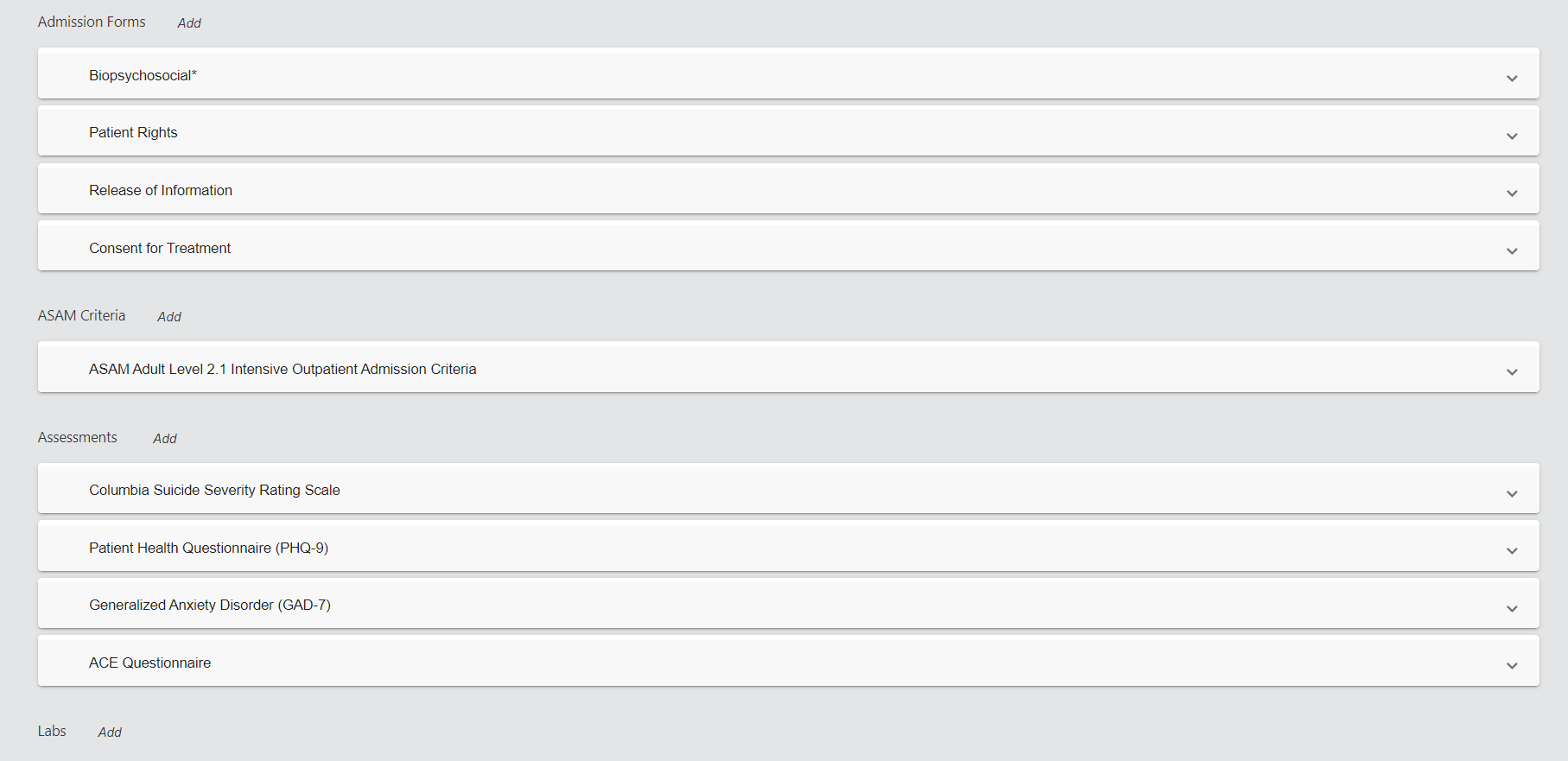Open Consent for Treatment form title

click(x=160, y=248)
